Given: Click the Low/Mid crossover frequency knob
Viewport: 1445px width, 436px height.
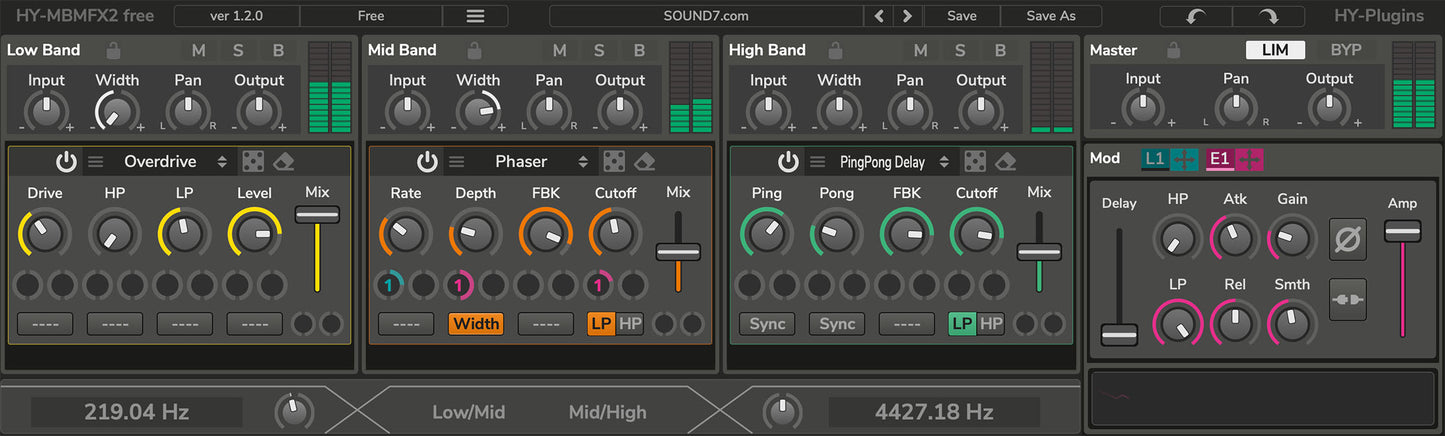Looking at the screenshot, I should coord(293,411).
